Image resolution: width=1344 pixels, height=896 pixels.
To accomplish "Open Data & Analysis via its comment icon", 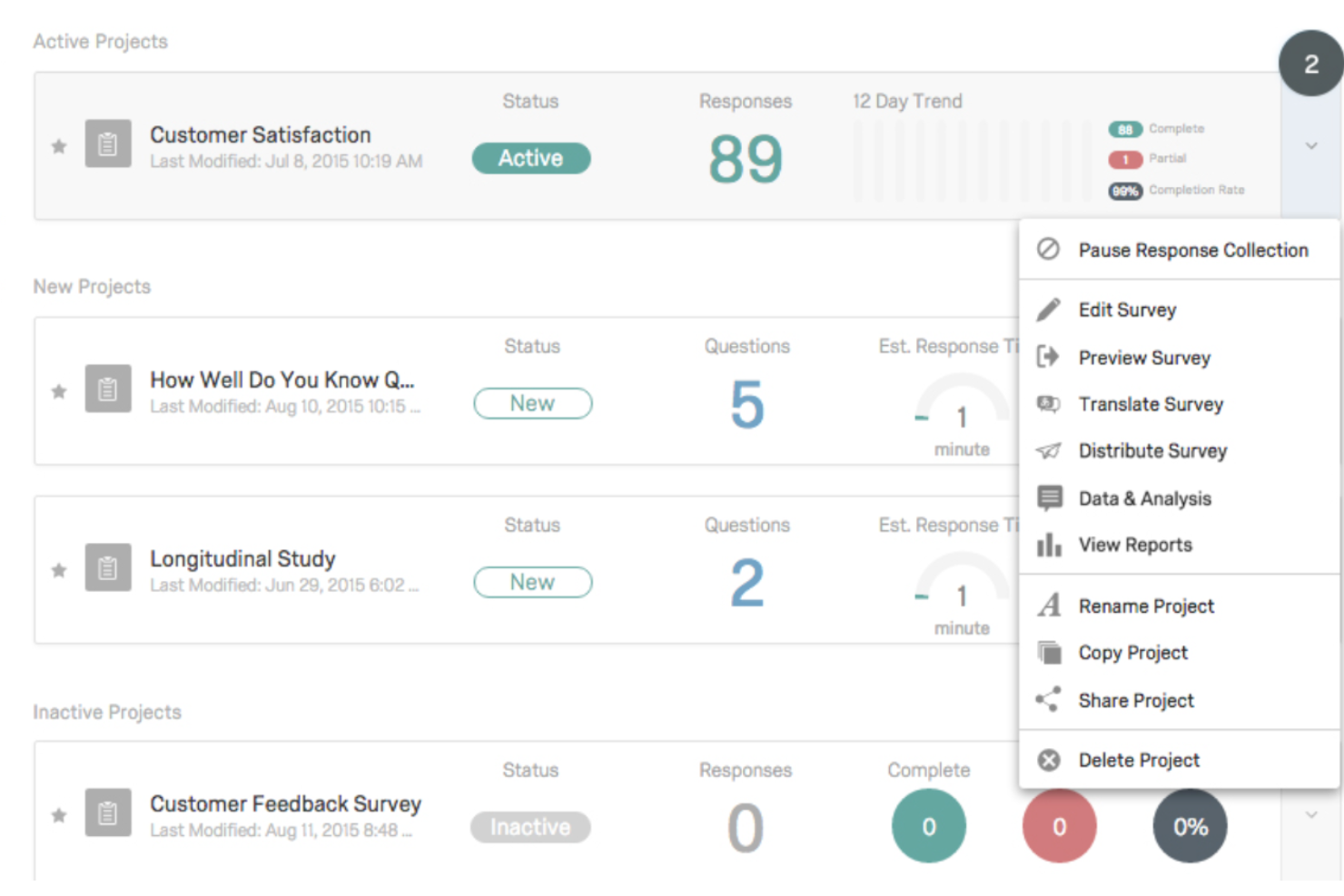I will coord(1049,497).
